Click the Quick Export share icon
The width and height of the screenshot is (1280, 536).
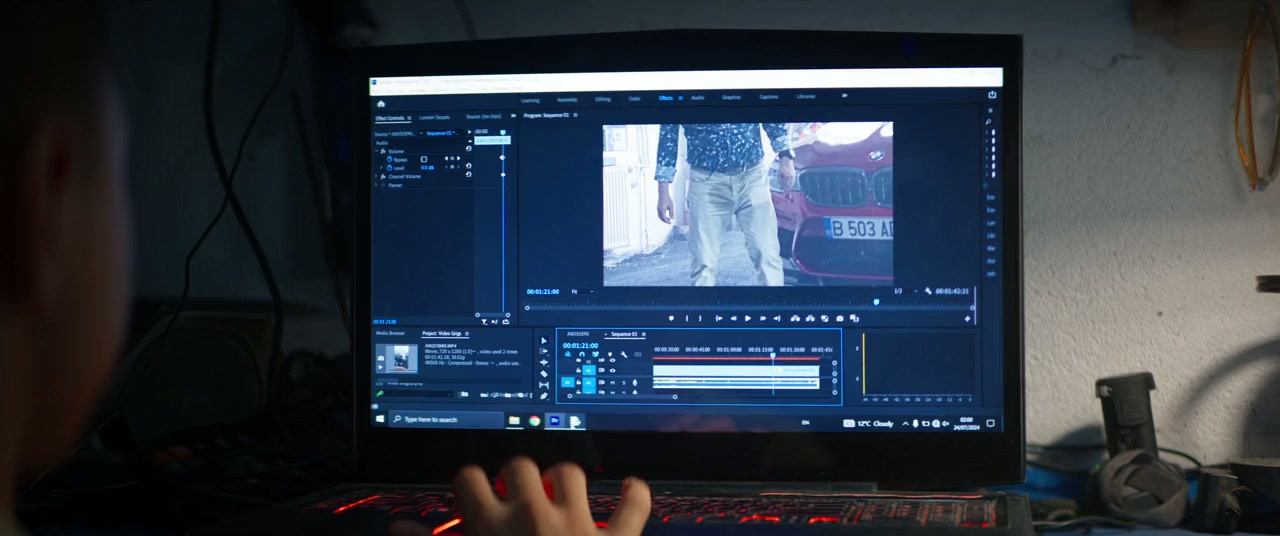pyautogui.click(x=992, y=95)
